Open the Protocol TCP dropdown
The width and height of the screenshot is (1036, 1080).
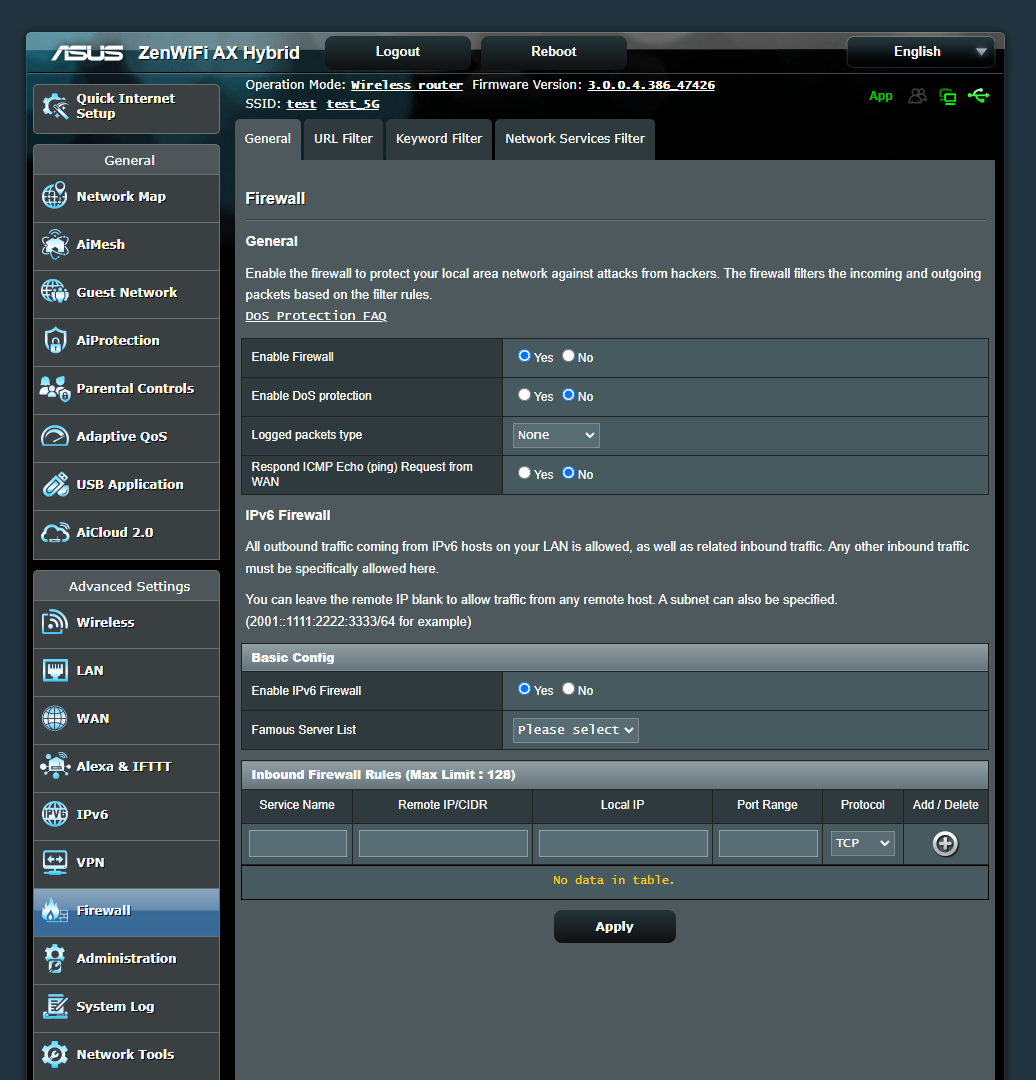coord(862,844)
